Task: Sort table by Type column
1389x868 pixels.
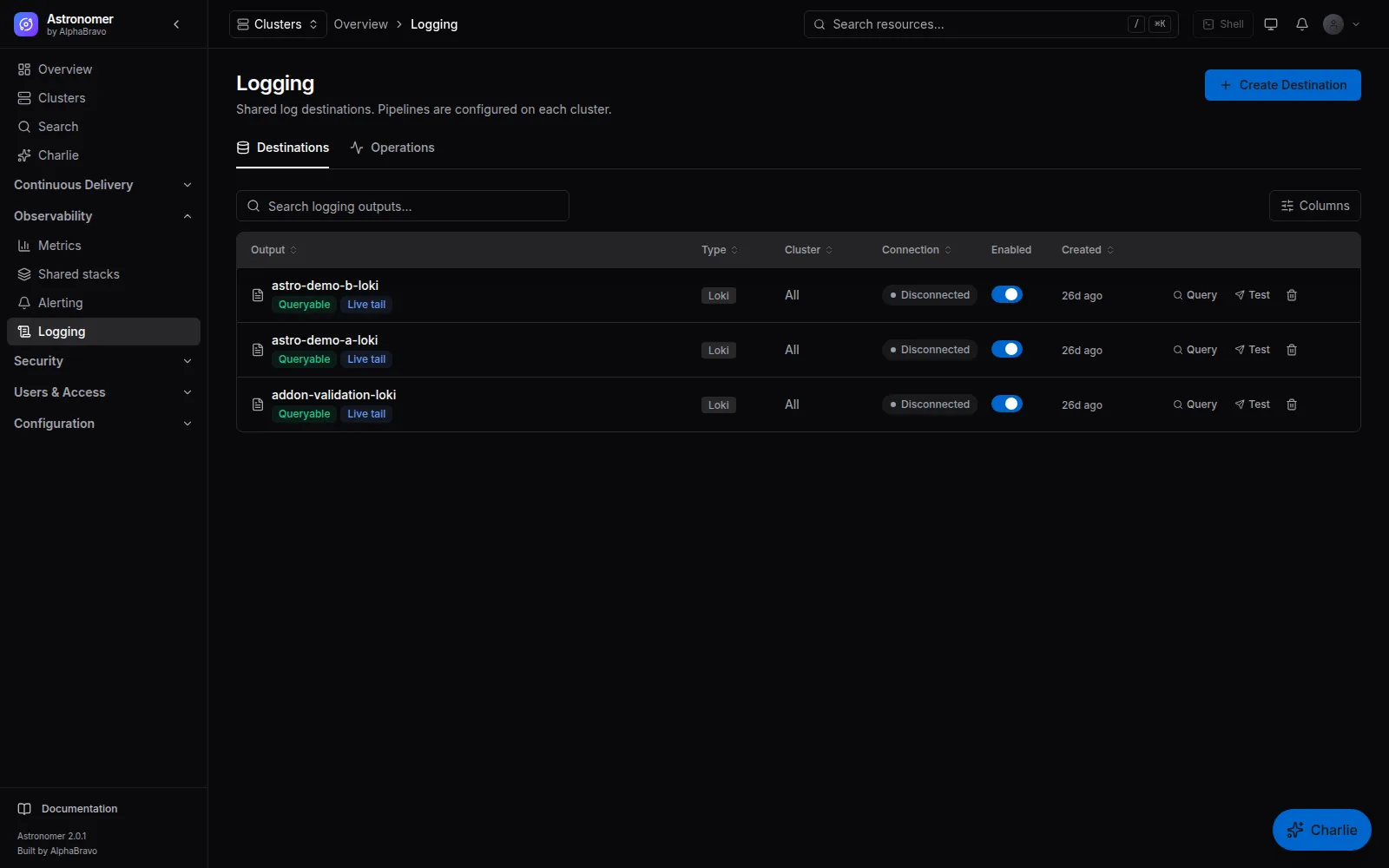Action: [720, 250]
